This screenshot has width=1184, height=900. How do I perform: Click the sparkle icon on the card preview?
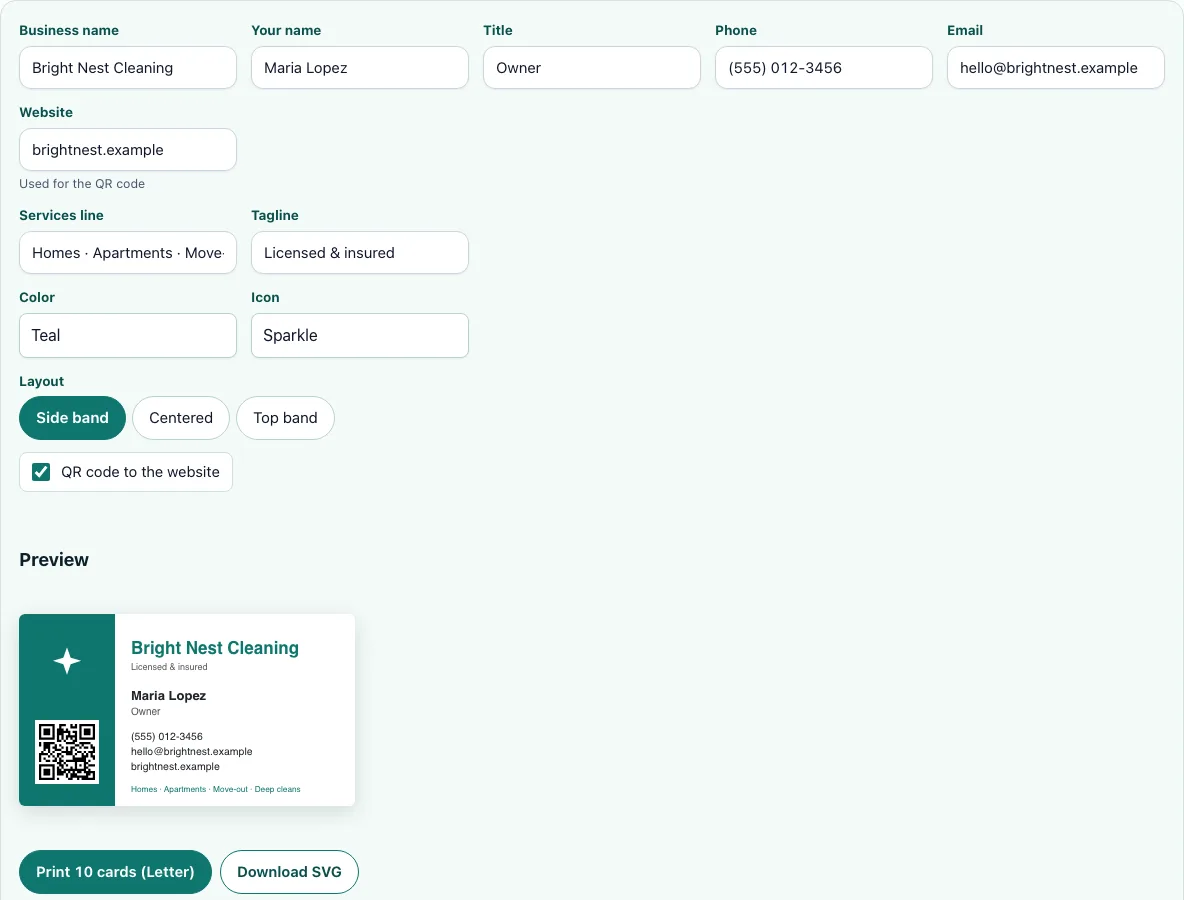coord(67,661)
